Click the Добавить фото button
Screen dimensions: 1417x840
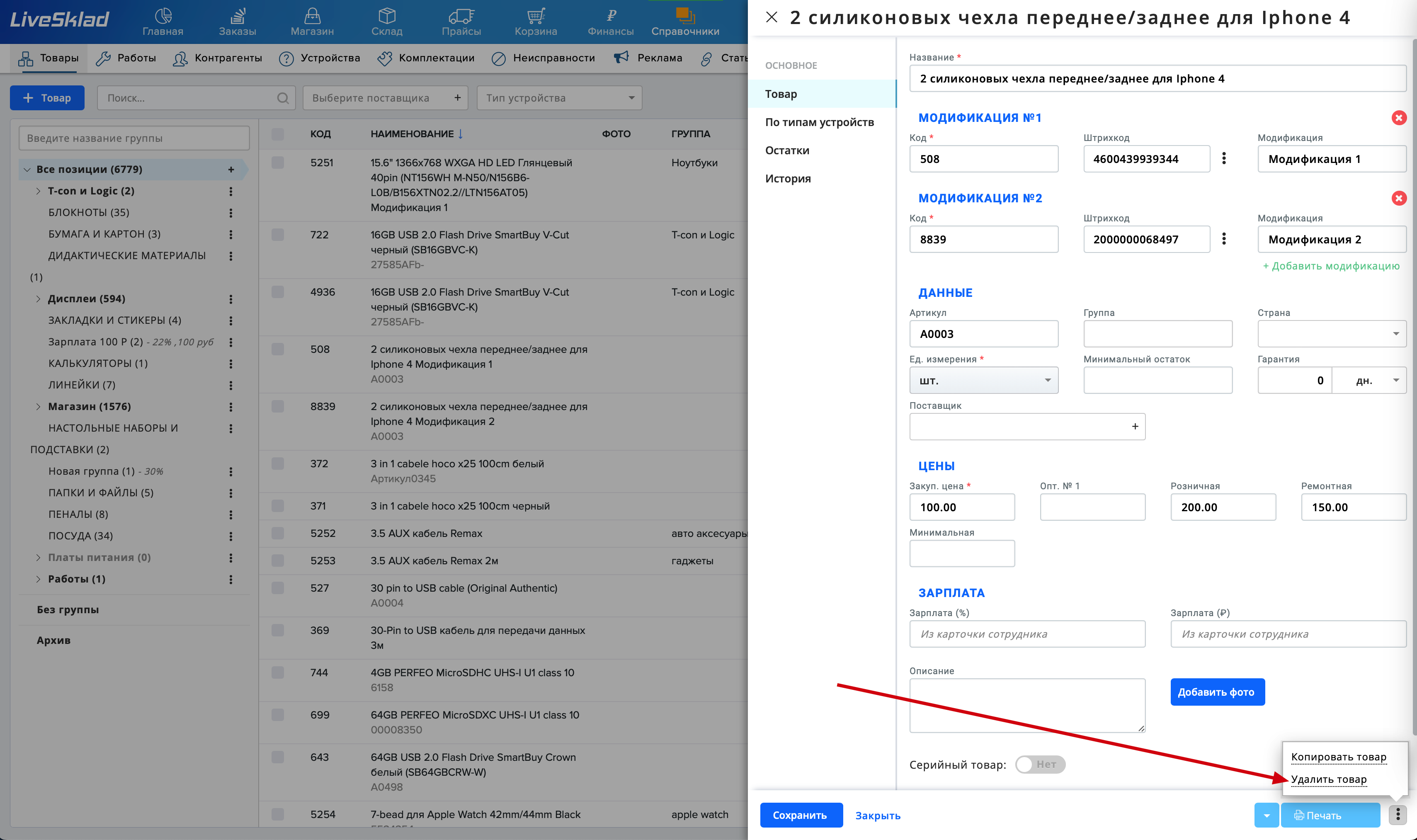[1217, 692]
